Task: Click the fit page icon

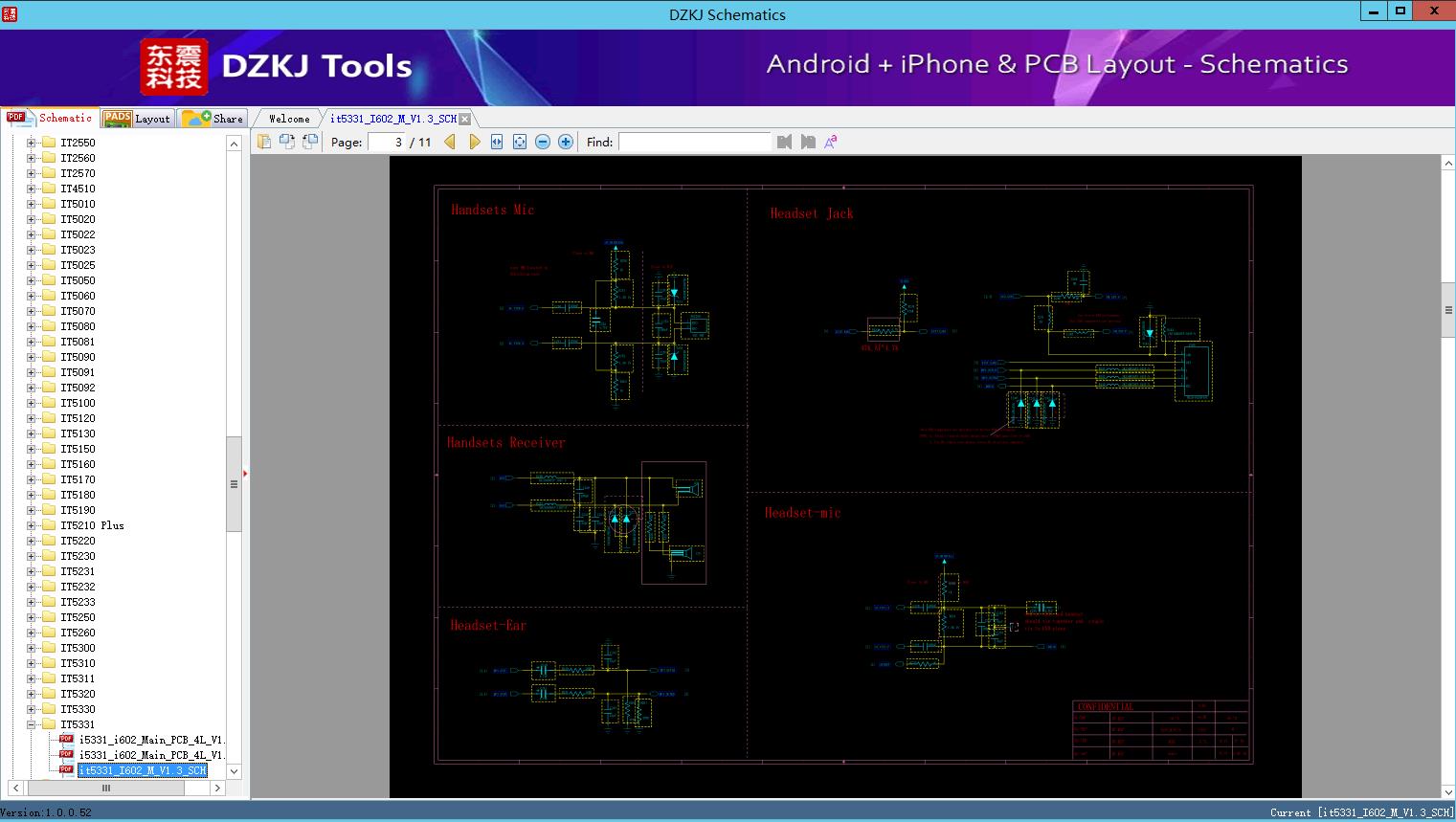Action: [520, 142]
